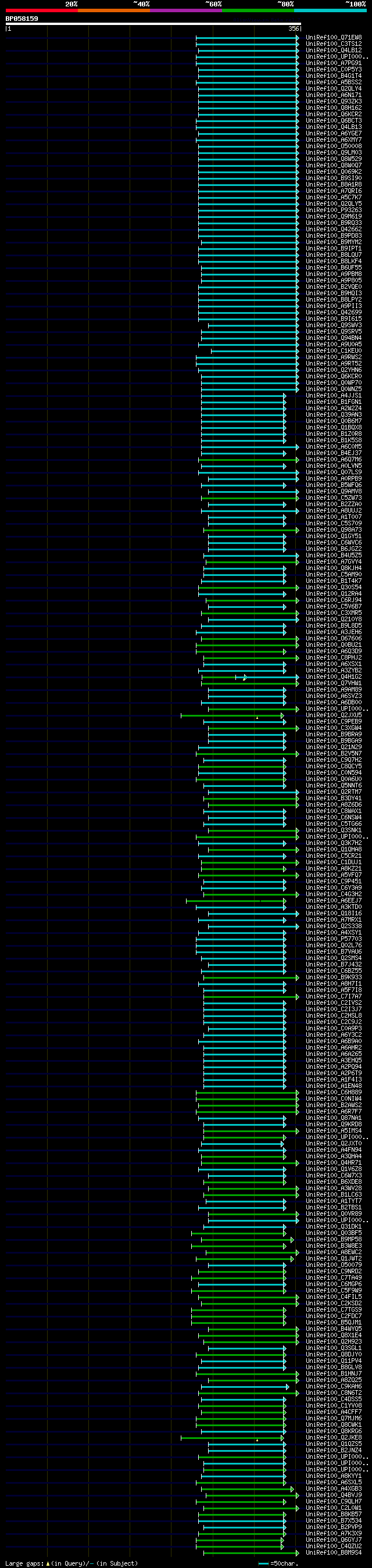Click the cyan ~100% identity legend bar
The width and height of the screenshot is (372, 1568).
330,10
